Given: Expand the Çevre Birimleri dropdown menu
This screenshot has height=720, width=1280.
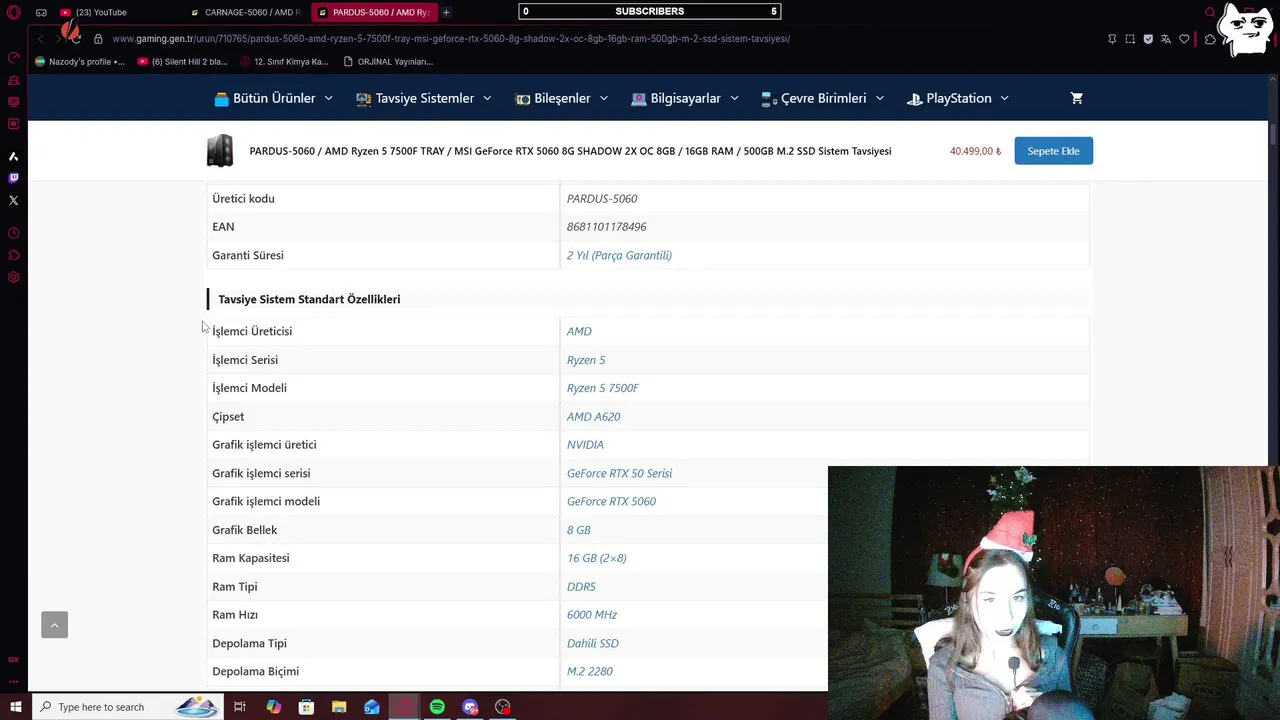Looking at the screenshot, I should coord(823,98).
